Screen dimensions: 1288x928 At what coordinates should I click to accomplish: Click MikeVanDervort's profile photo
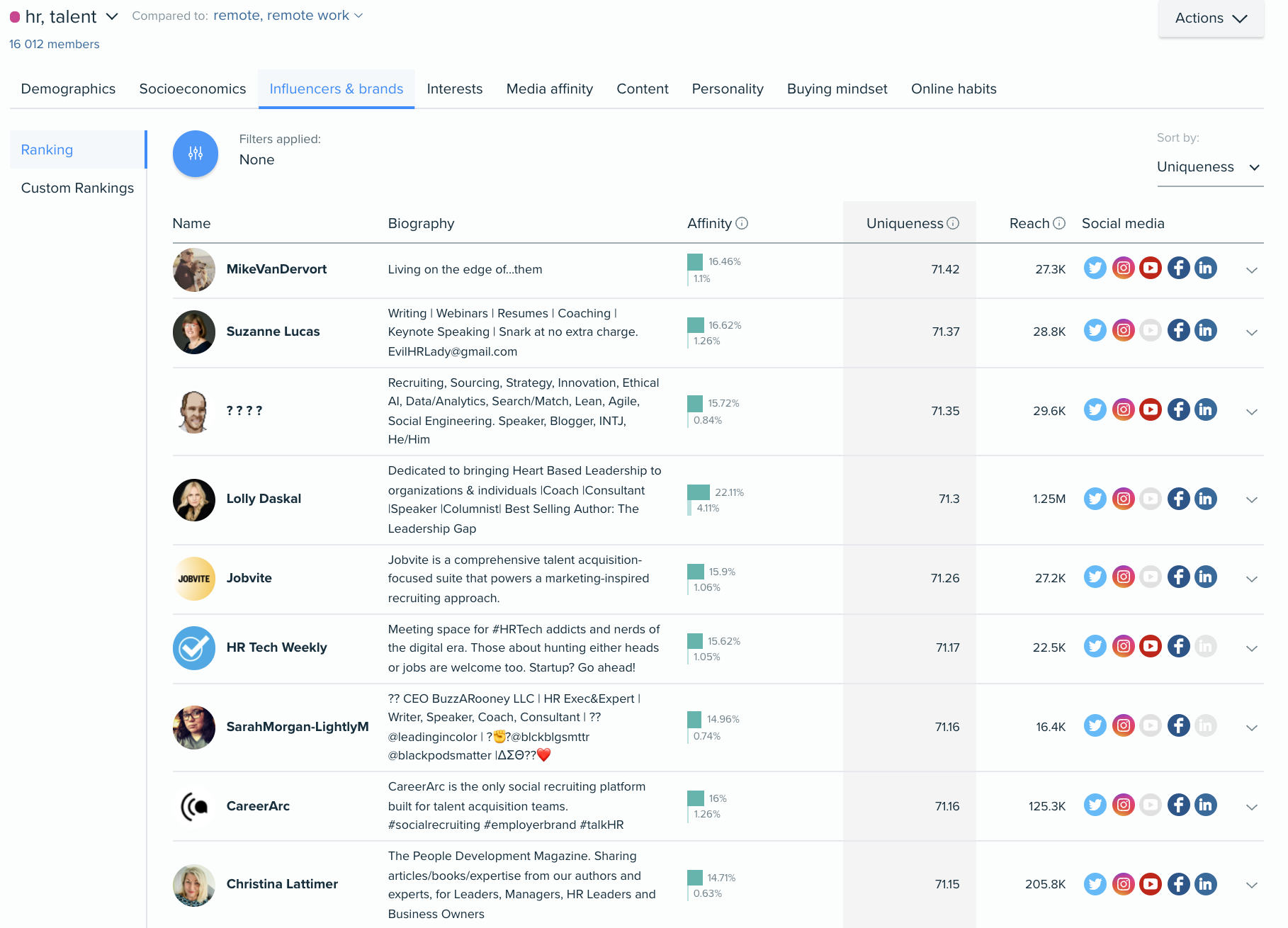click(x=194, y=270)
